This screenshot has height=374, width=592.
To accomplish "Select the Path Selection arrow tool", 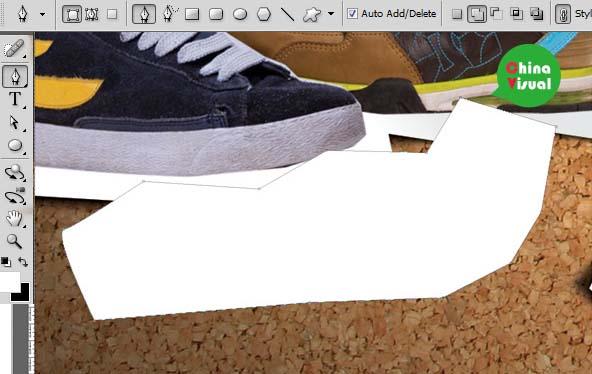I will 14,122.
